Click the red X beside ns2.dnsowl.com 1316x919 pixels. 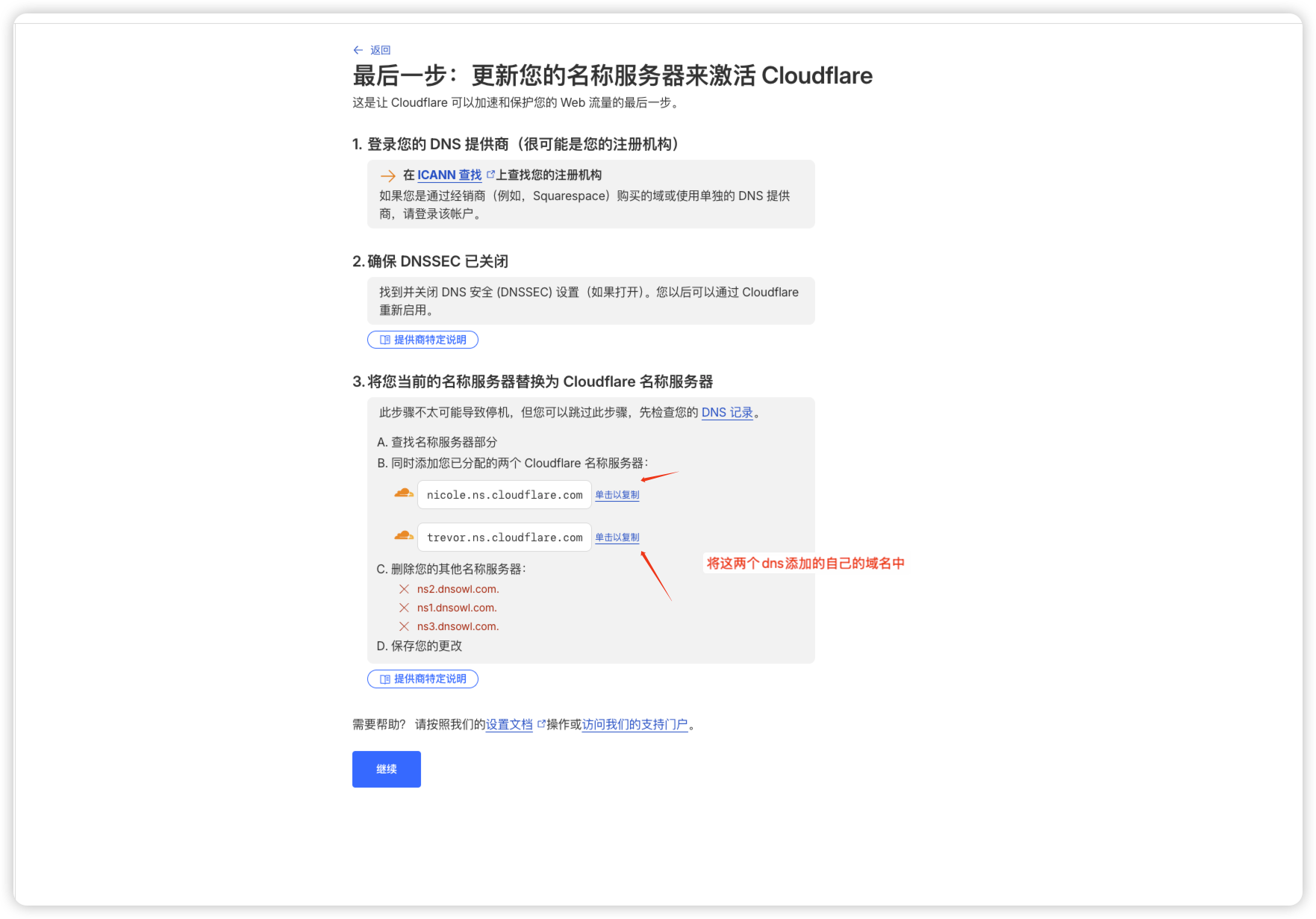click(x=404, y=589)
